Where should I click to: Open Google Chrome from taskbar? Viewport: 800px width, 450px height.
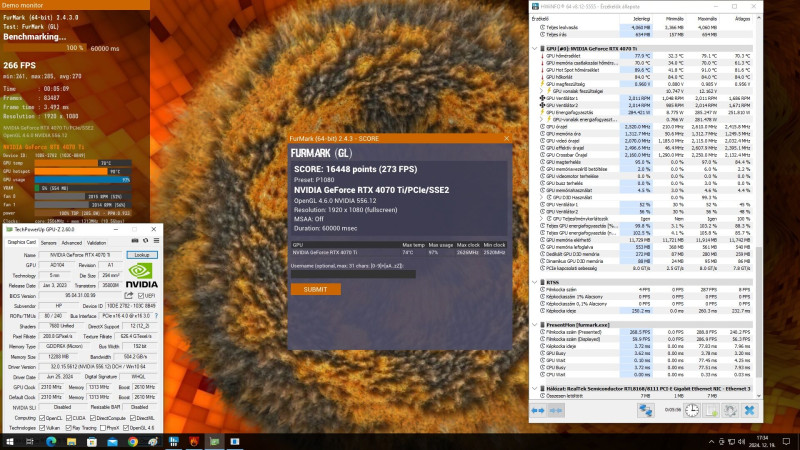pyautogui.click(x=133, y=441)
